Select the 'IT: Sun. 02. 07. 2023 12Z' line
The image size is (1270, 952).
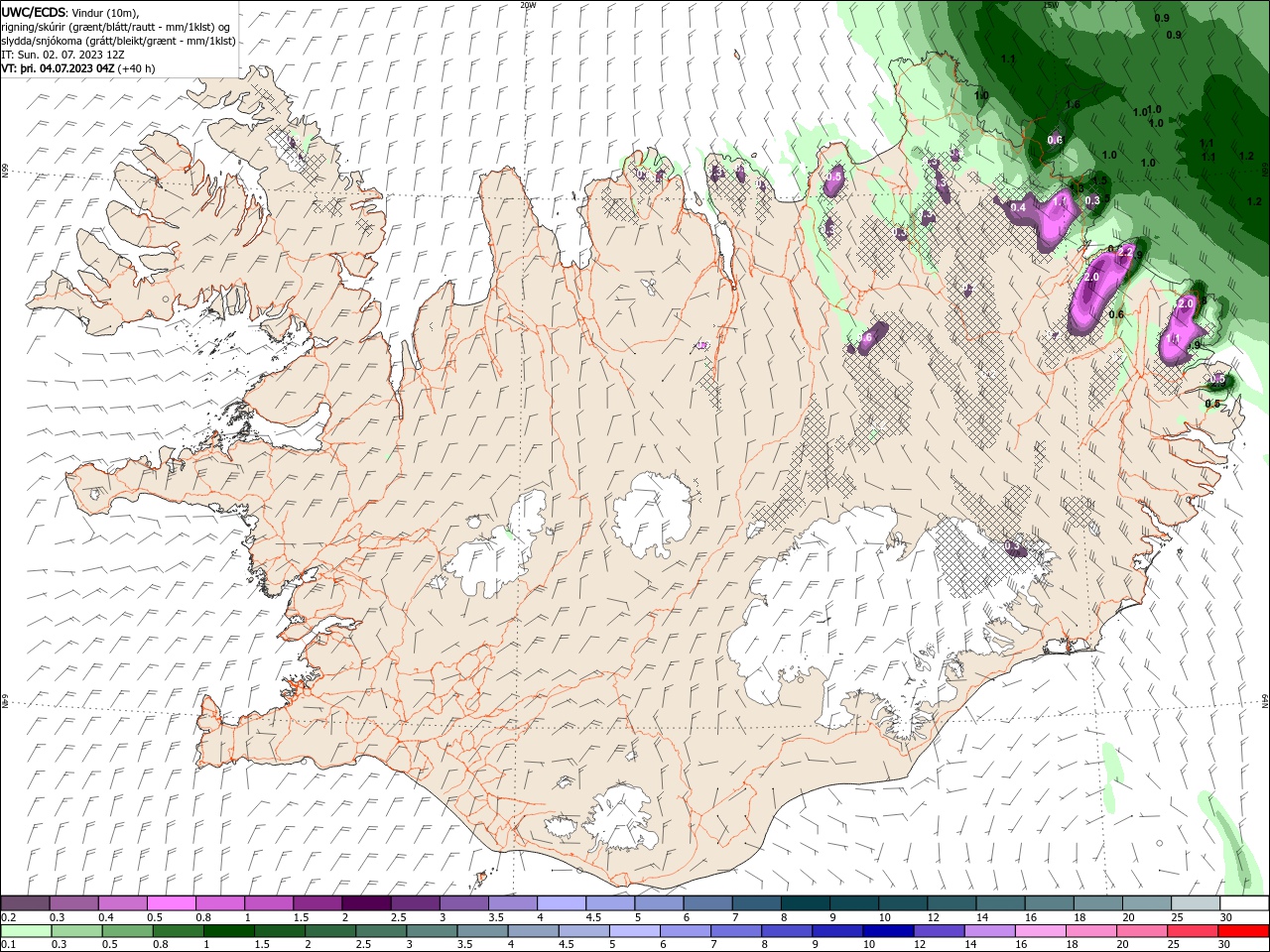point(63,55)
